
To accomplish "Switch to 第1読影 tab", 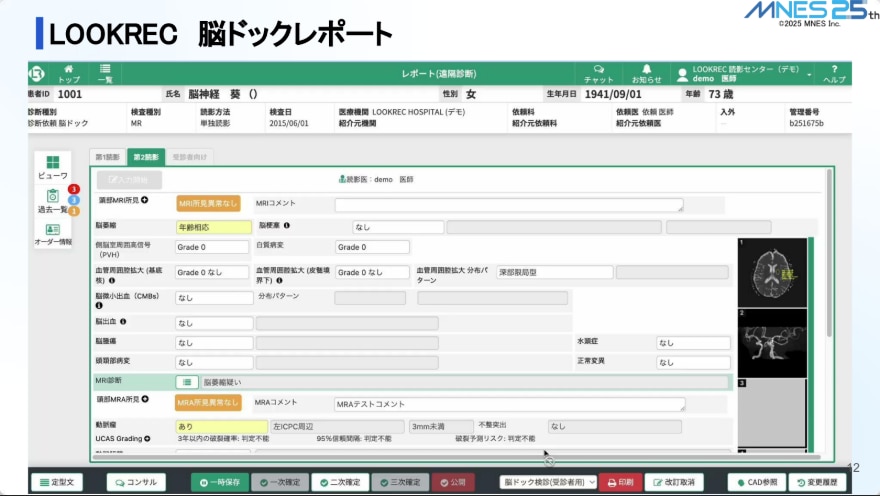I will [107, 157].
